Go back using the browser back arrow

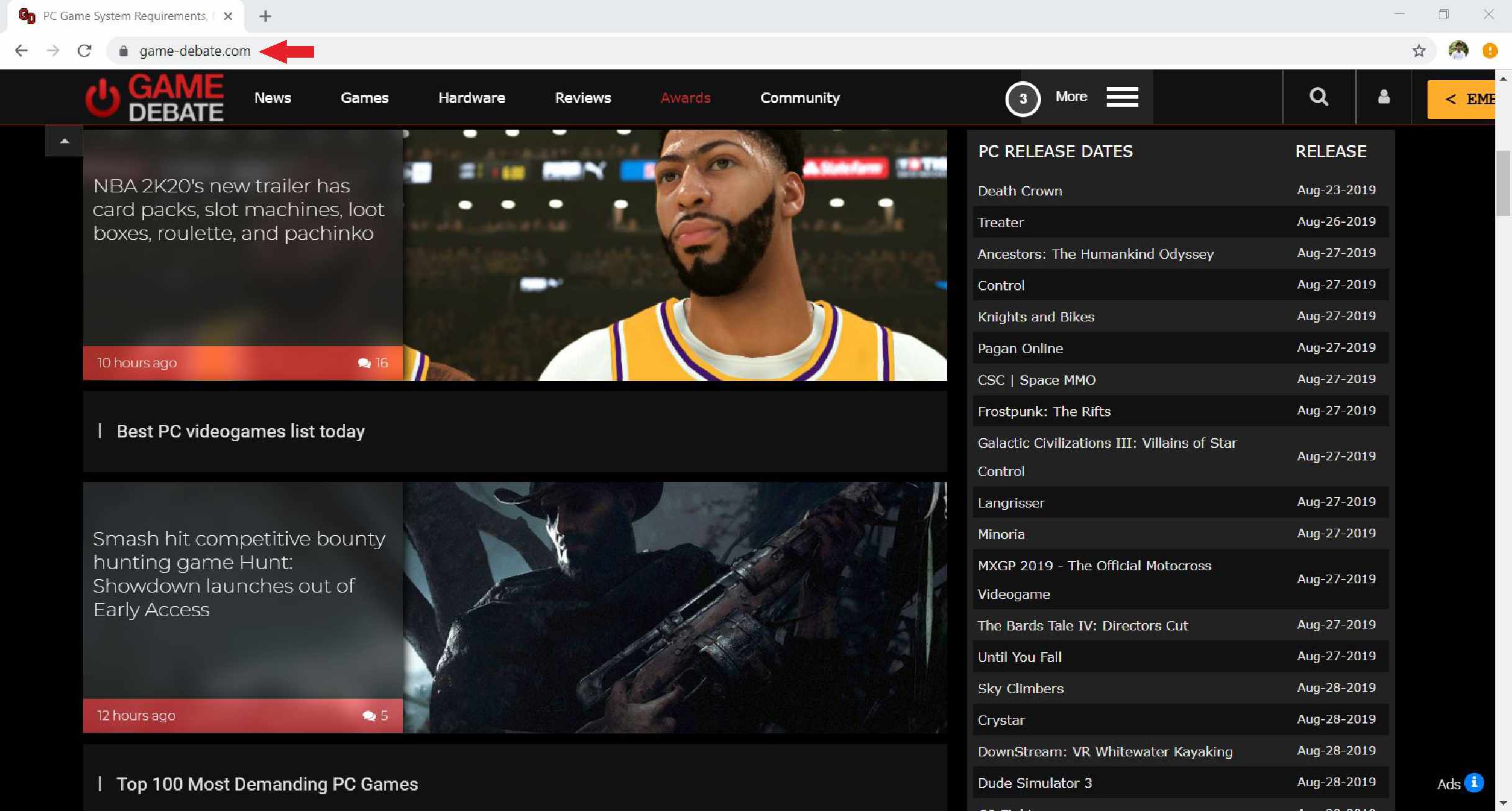point(21,51)
